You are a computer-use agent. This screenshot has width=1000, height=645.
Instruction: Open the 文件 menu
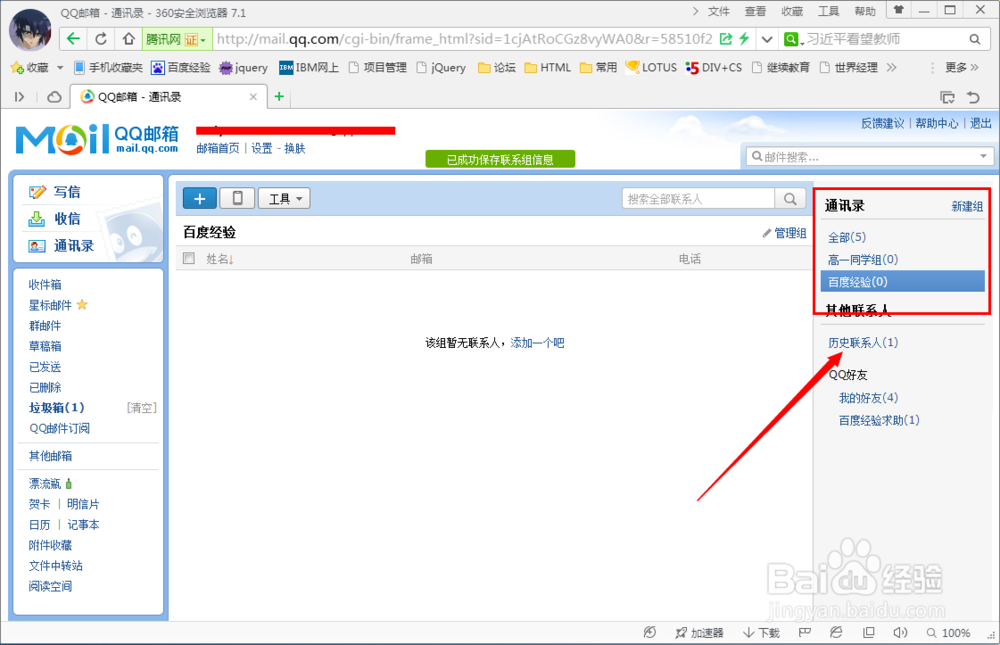tap(719, 11)
